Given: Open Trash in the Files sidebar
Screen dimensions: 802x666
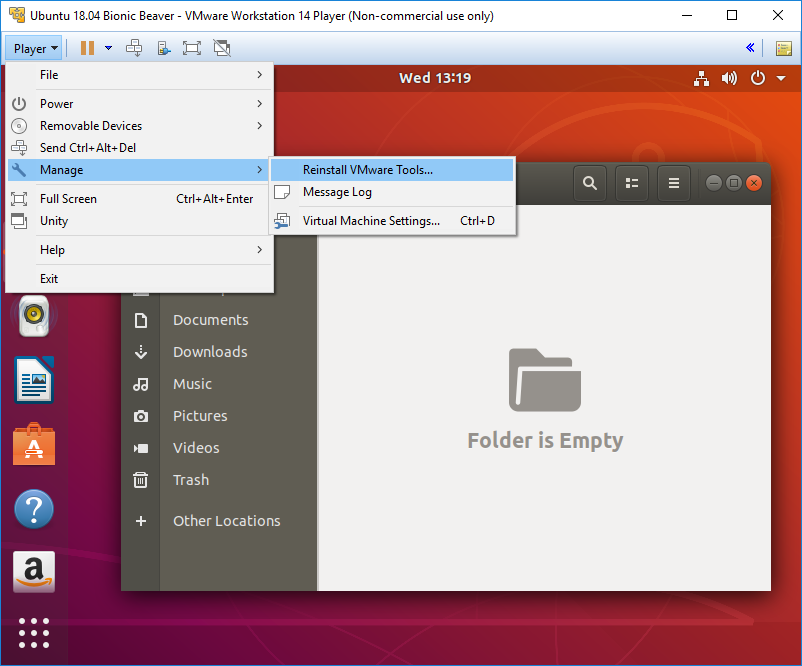Looking at the screenshot, I should 219,480.
